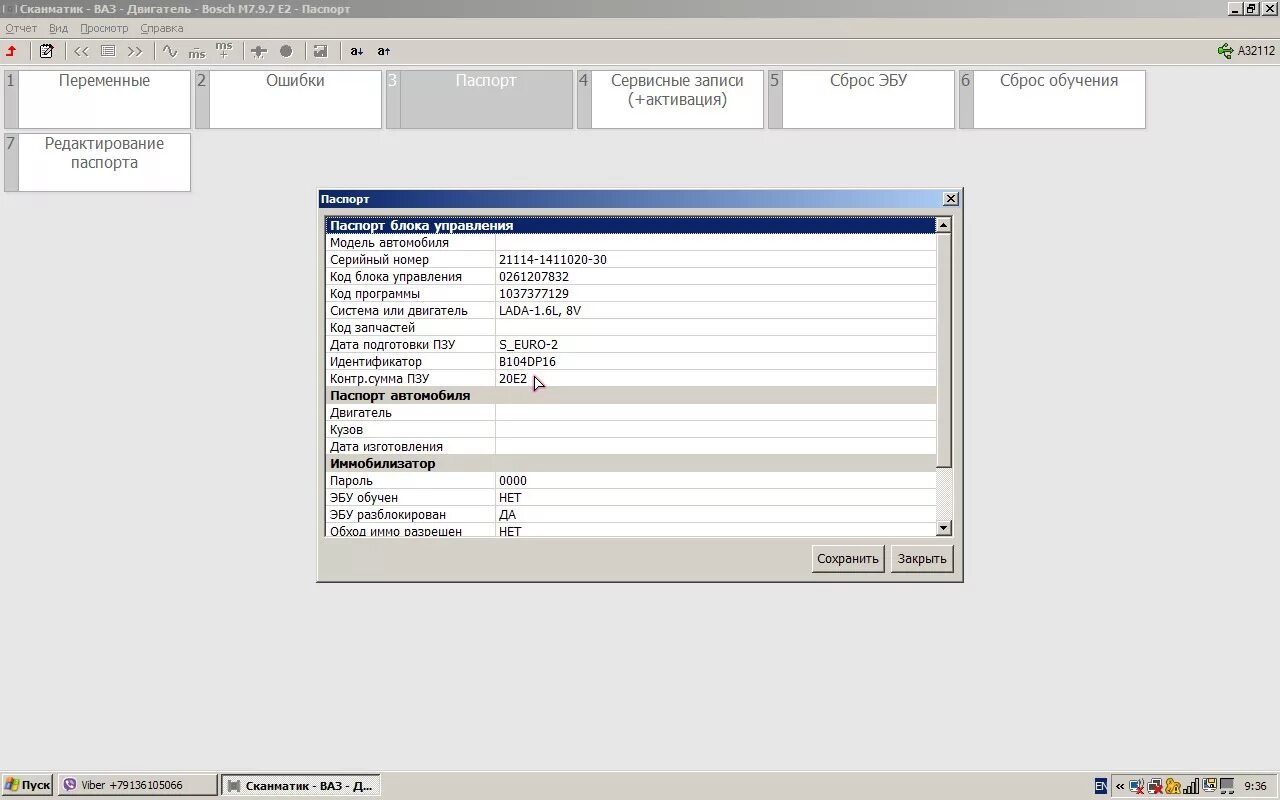Click the wireless network disconnected tray icon
Viewport: 1280px width, 800px height.
(1137, 786)
